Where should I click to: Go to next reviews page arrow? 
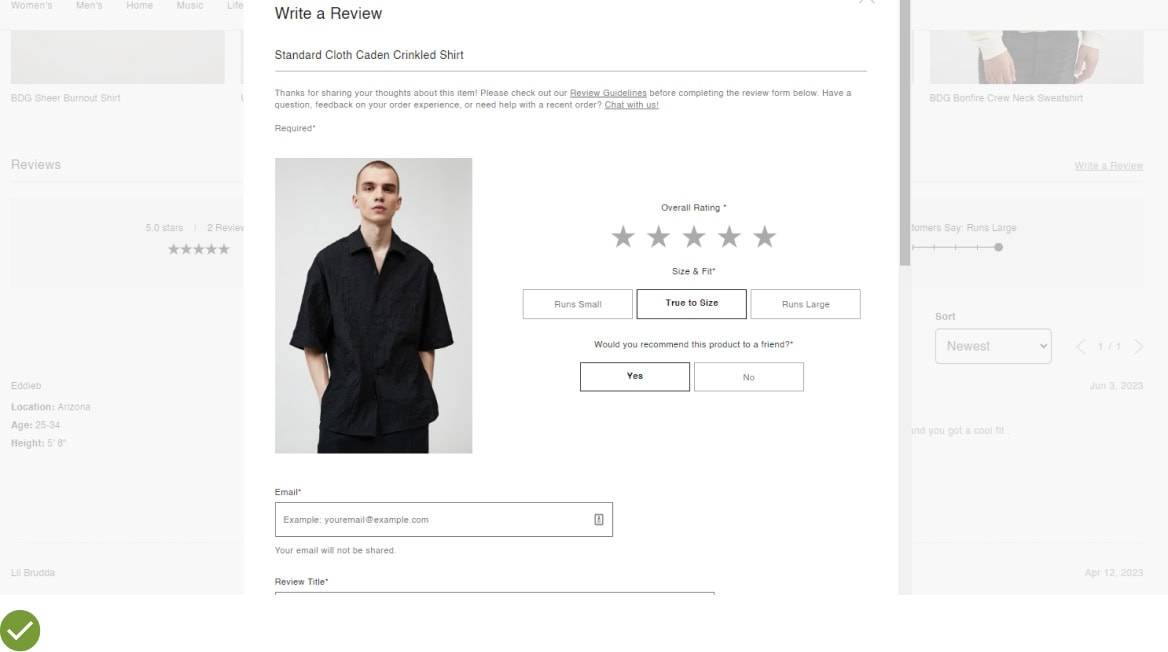point(1138,346)
